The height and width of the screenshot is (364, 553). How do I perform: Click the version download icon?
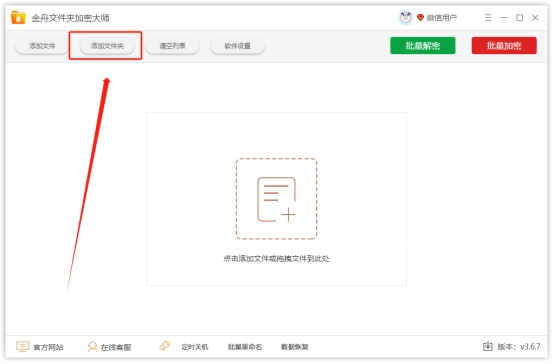(488, 346)
